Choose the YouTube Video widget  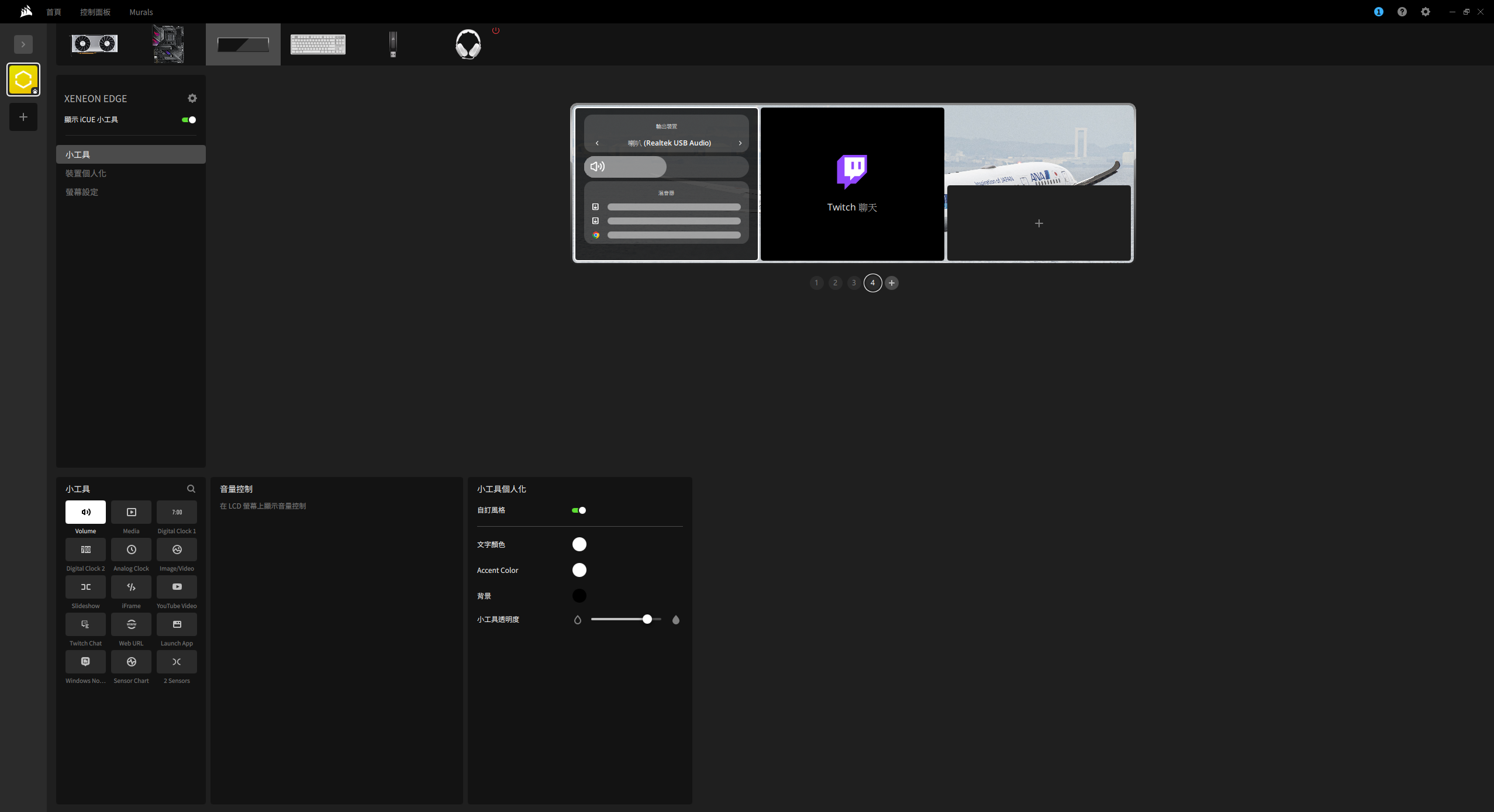pos(177,587)
